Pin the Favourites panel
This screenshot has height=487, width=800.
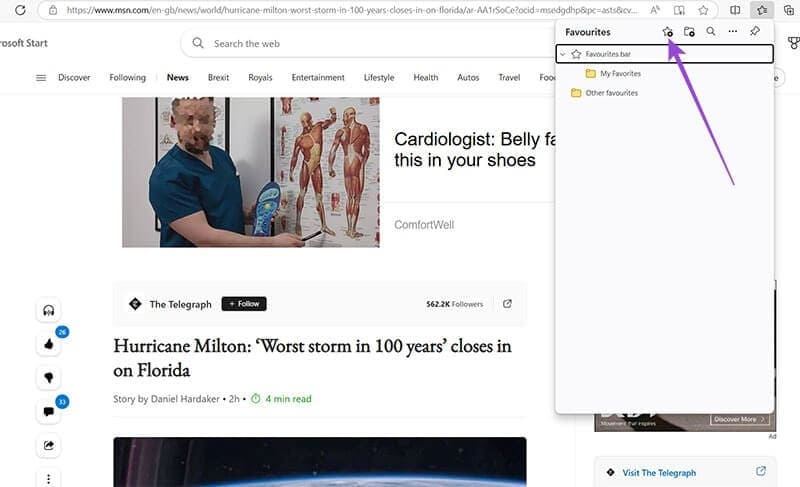(755, 32)
